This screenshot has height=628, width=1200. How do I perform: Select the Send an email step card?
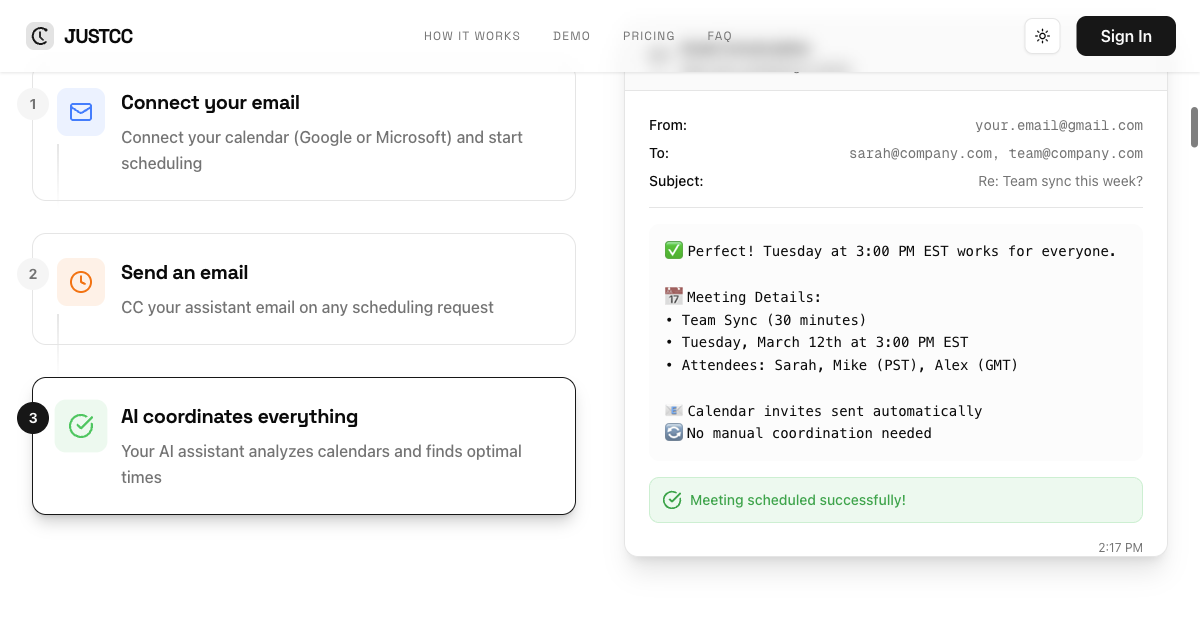pyautogui.click(x=304, y=289)
